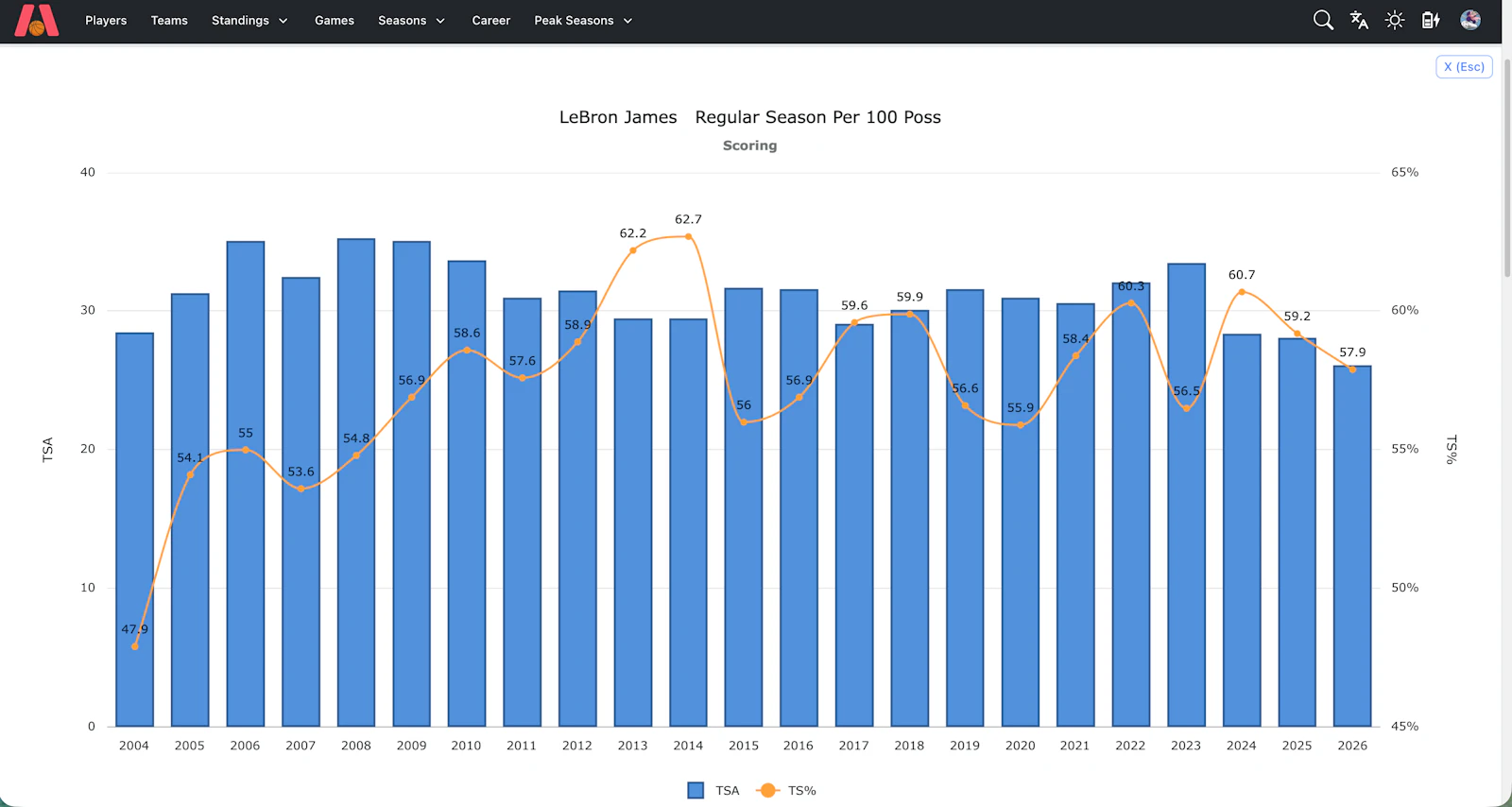1512x807 pixels.
Task: Click the 2024 TS% point at 60.7
Action: coord(1242,292)
